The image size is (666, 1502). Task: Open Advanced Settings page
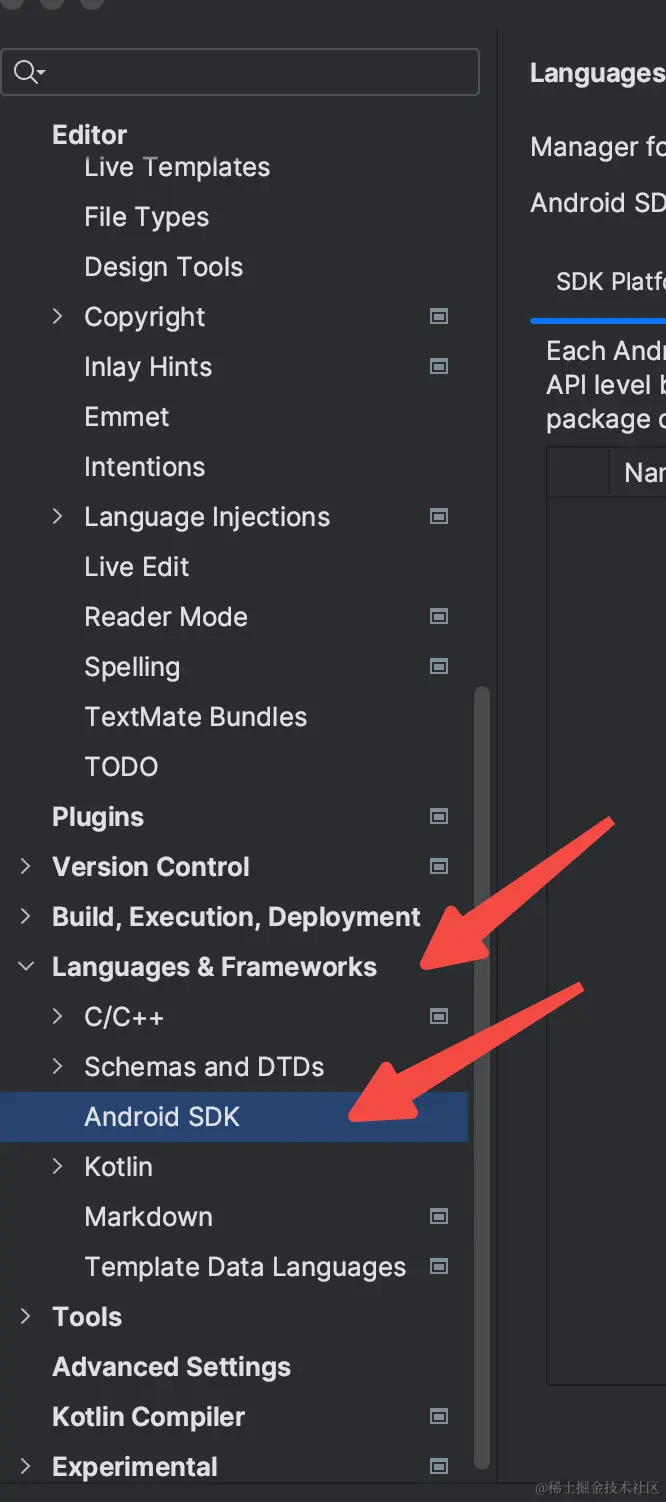tap(171, 1367)
